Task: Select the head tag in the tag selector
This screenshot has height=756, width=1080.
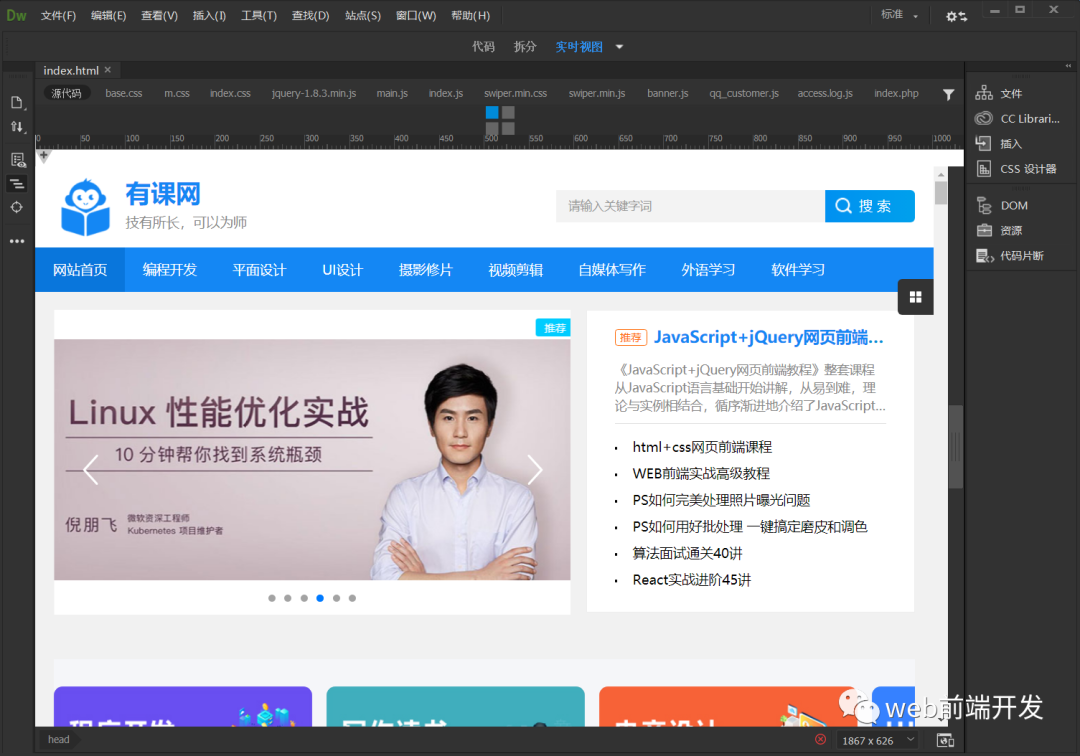Action: 58,739
